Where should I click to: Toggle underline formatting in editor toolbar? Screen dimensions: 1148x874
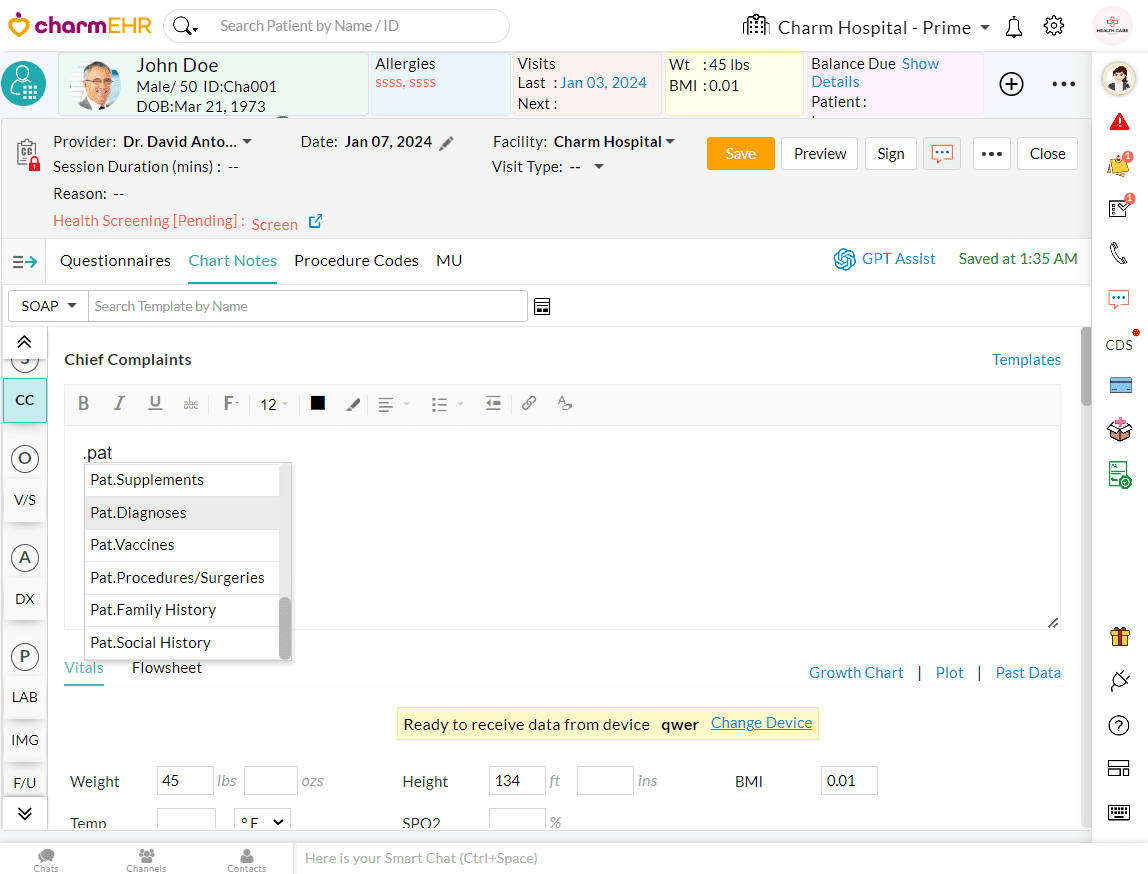pos(155,403)
